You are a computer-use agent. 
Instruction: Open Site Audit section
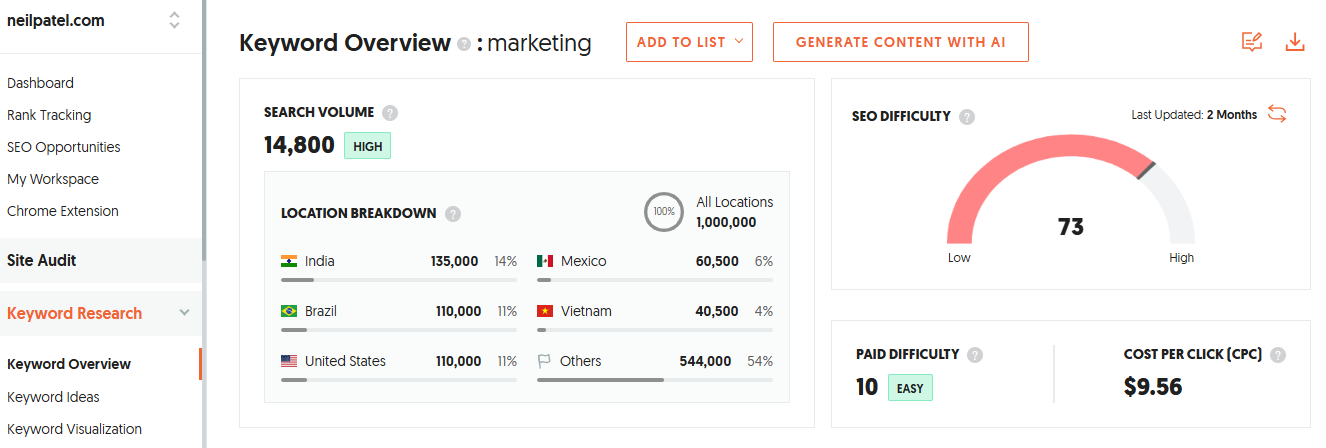(42, 260)
